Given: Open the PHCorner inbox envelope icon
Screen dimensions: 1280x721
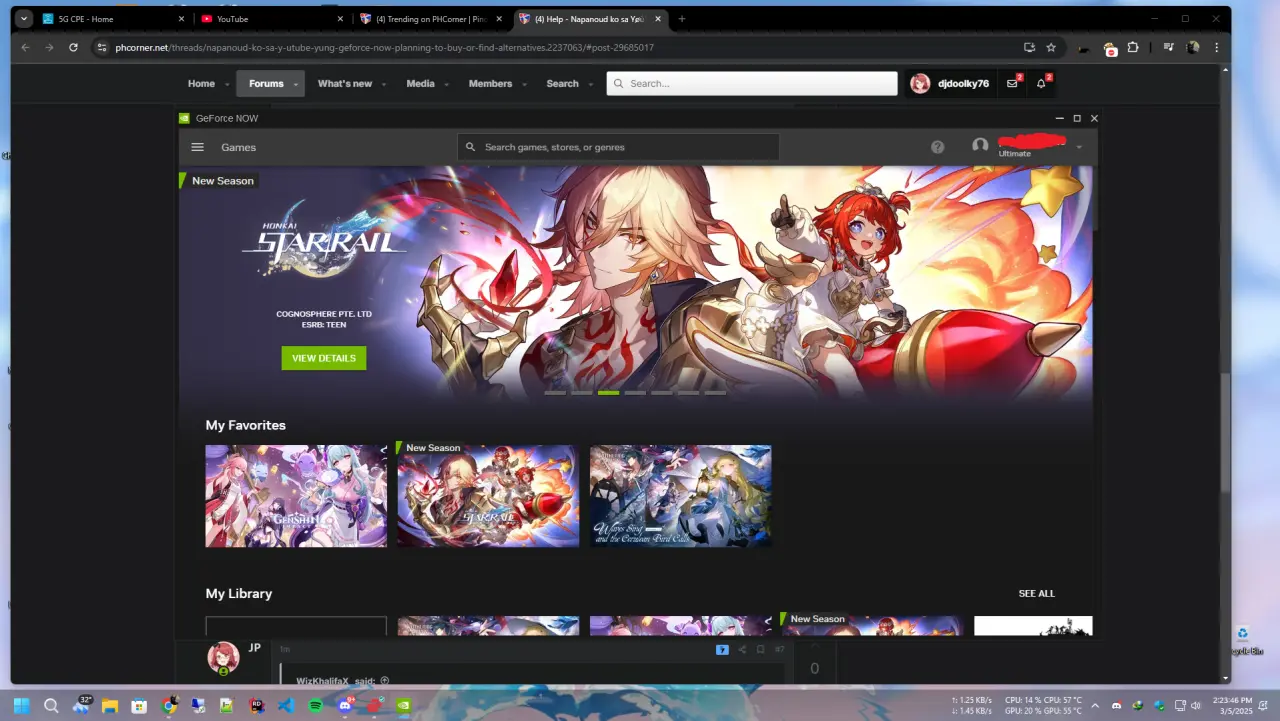Looking at the screenshot, I should (x=1013, y=84).
